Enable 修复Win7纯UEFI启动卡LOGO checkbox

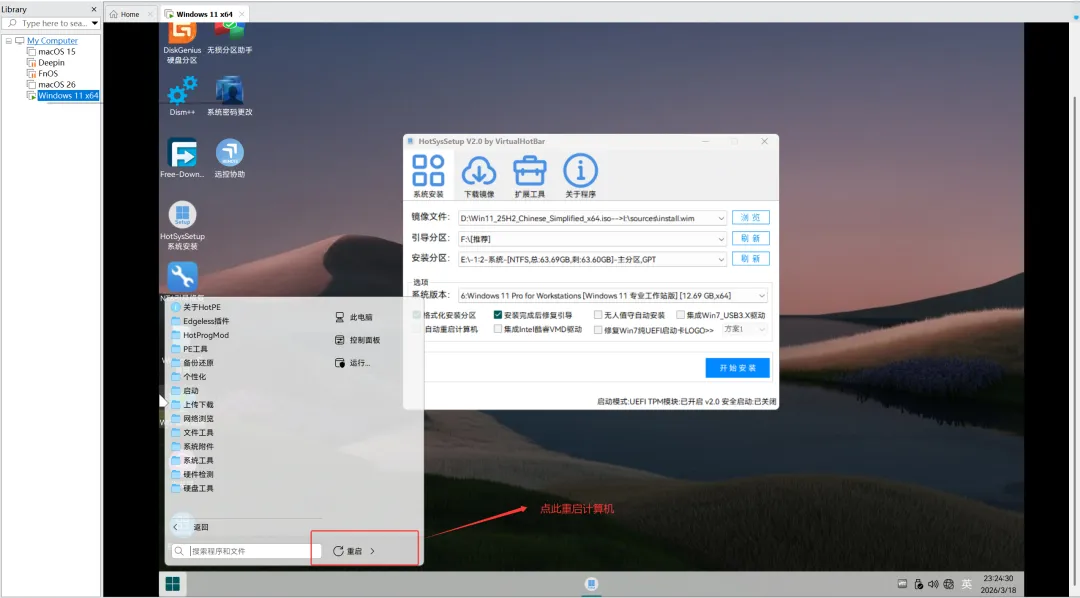(598, 330)
